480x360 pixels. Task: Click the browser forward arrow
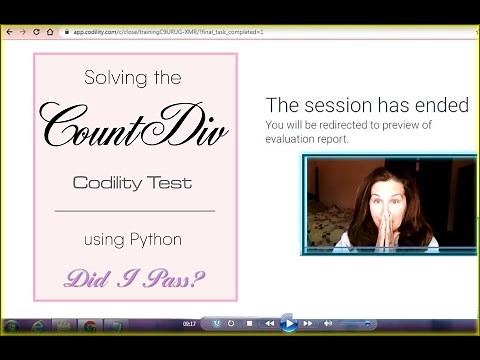click(23, 32)
